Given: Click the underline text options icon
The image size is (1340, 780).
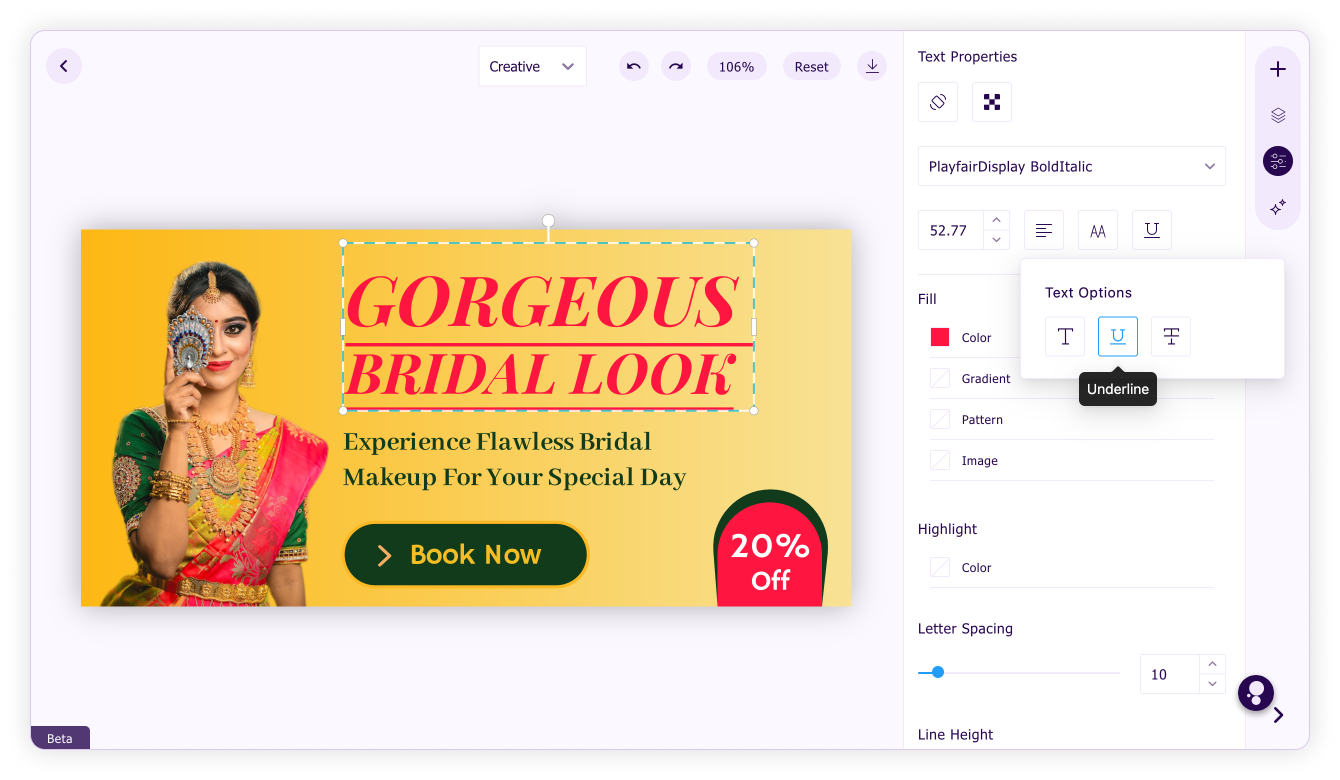Looking at the screenshot, I should pos(1152,230).
